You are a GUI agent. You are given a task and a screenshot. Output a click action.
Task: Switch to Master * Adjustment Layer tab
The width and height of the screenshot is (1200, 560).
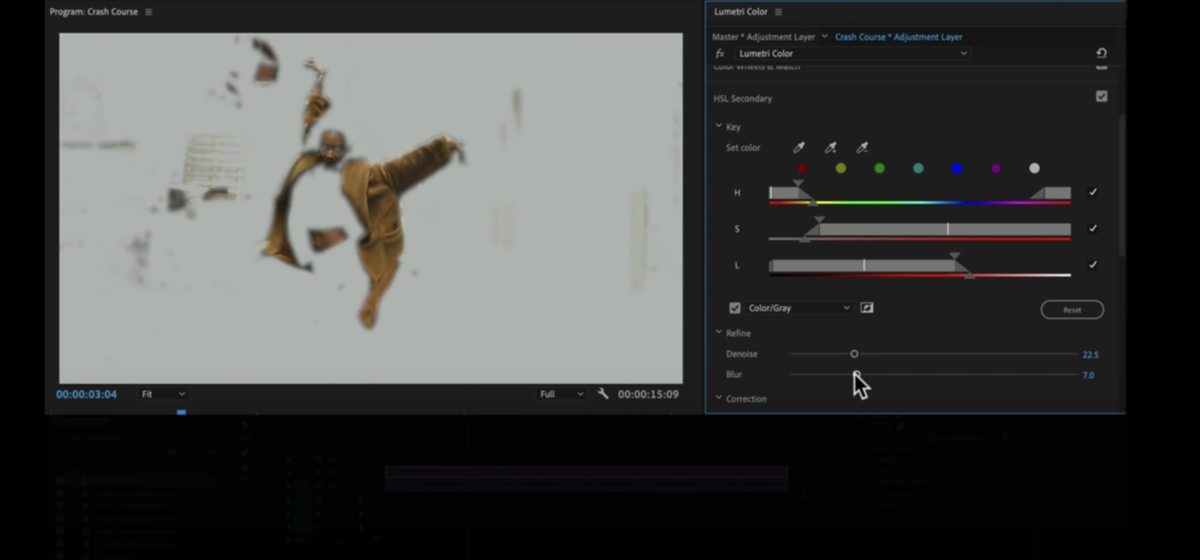(764, 37)
